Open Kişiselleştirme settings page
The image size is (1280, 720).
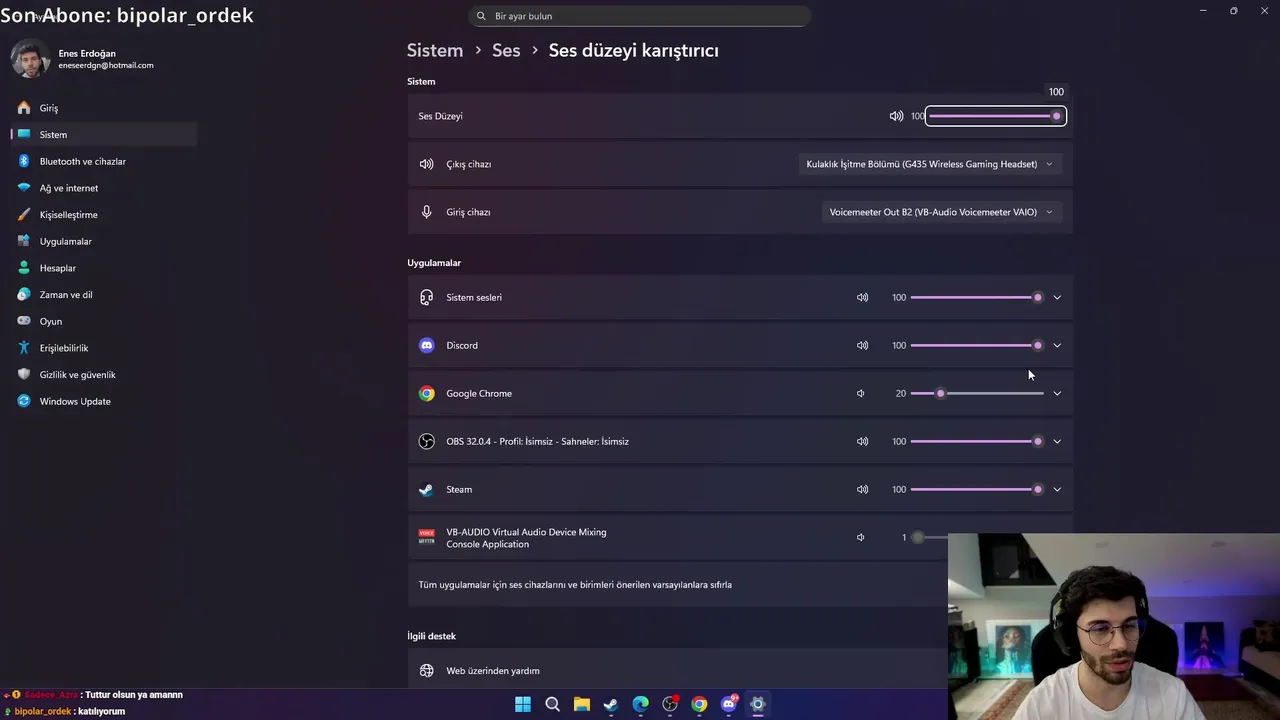tap(104, 215)
